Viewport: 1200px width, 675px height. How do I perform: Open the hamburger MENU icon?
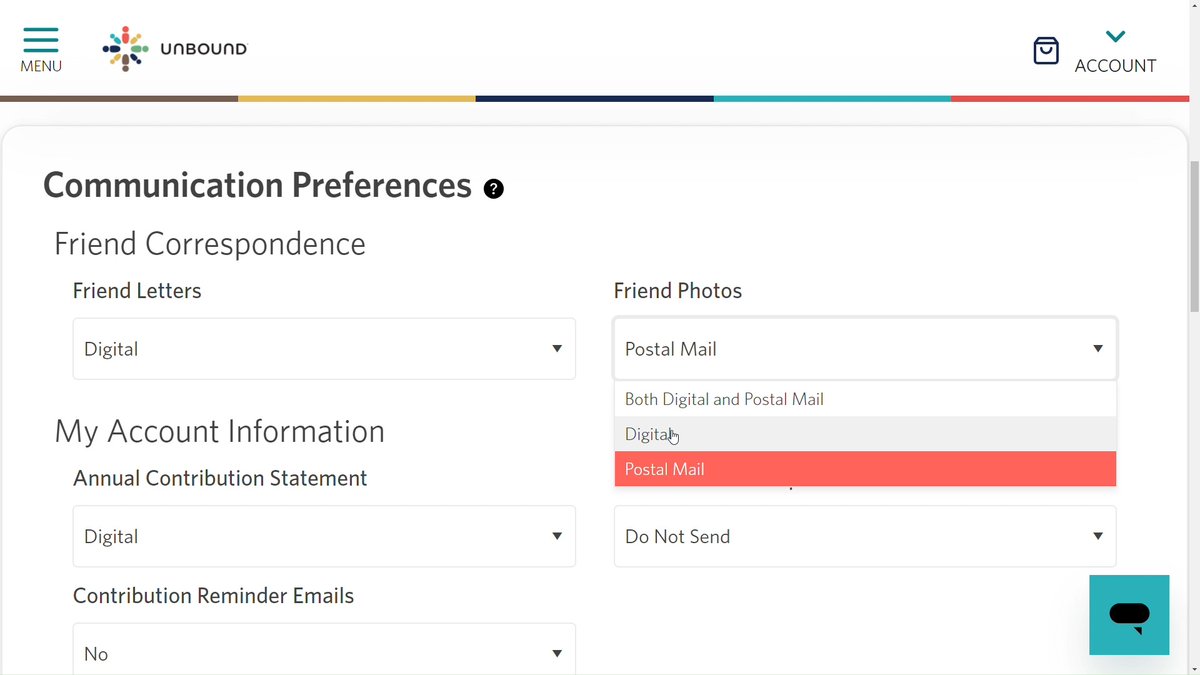[41, 39]
